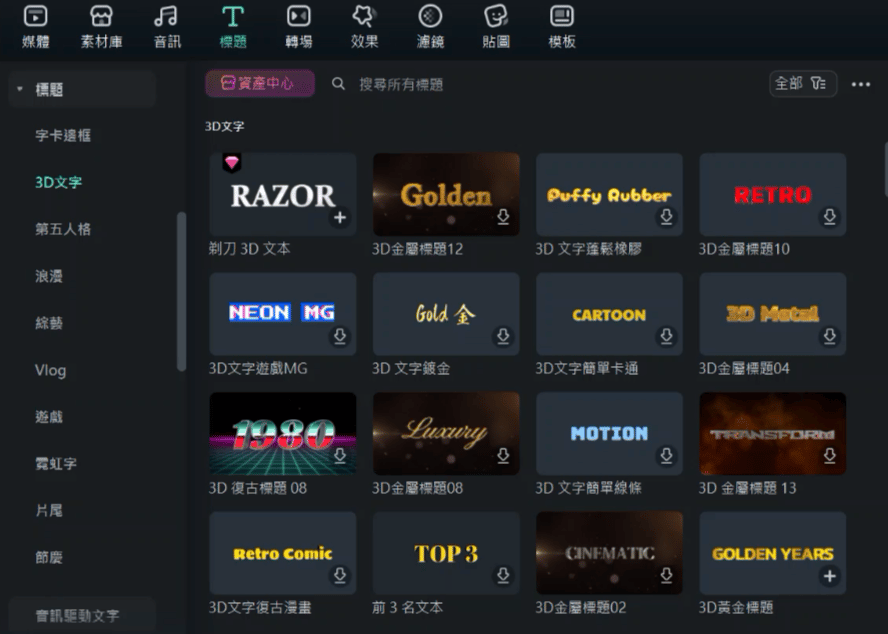Select the 1980 復古標題 08 thumbnail
Viewport: 888px width, 634px height.
point(282,432)
